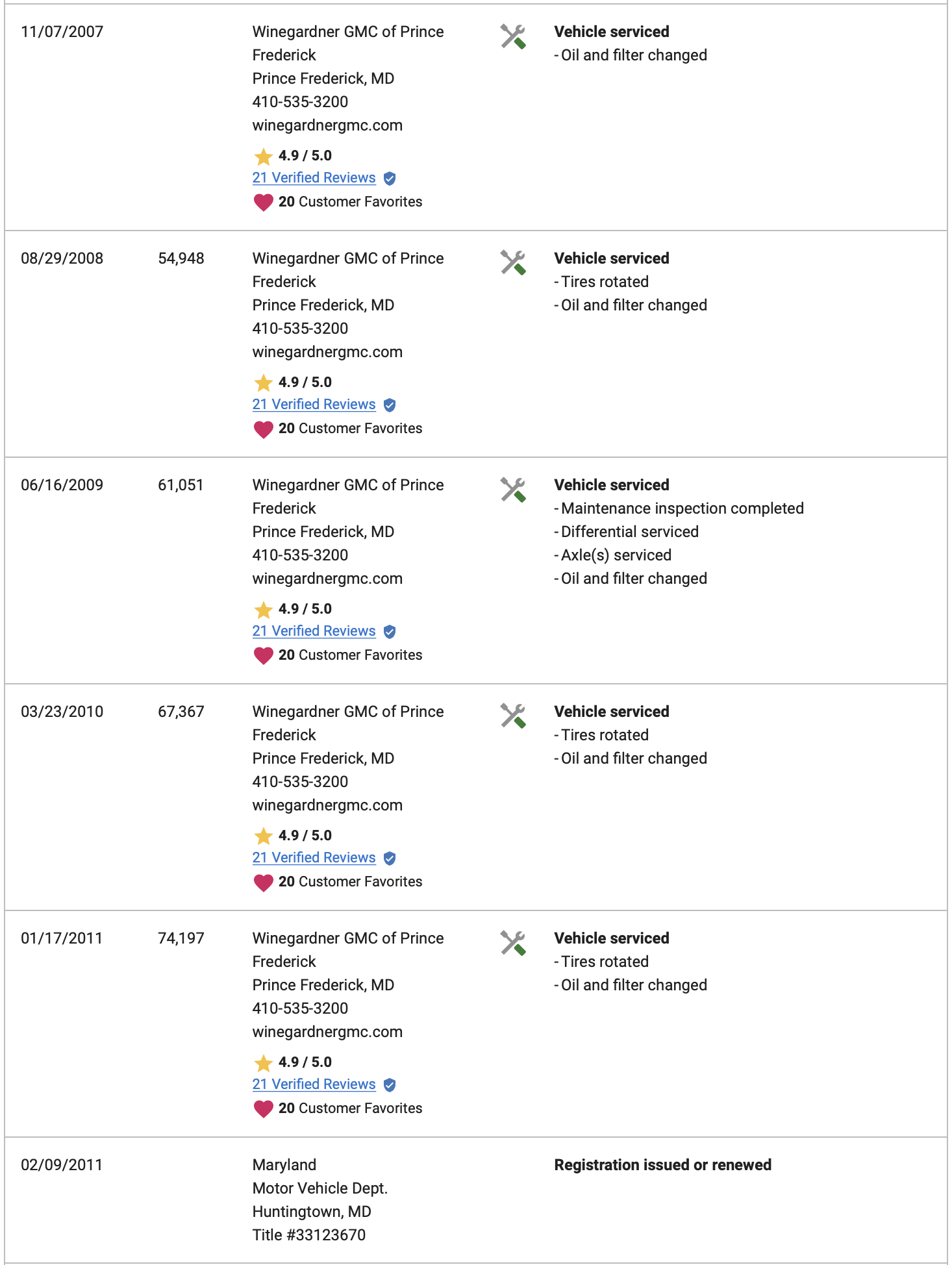Click winegardnergmc.com in the 06/16/2009 entry
Viewport: 952px width, 1265px height.
327,579
